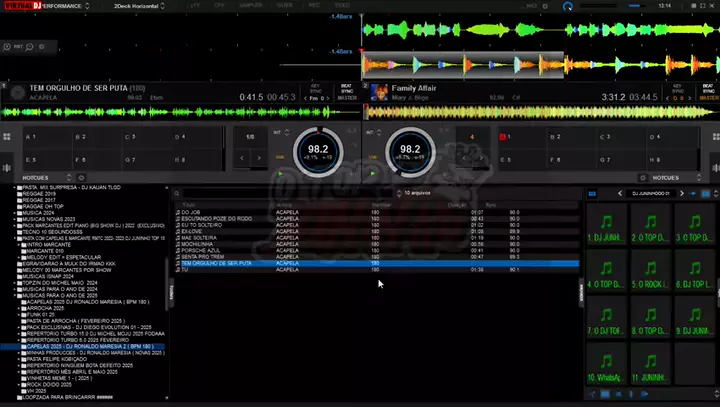This screenshot has height=407, width=720.
Task: Click the zoom-out magnifier near RST
Action: (29, 47)
